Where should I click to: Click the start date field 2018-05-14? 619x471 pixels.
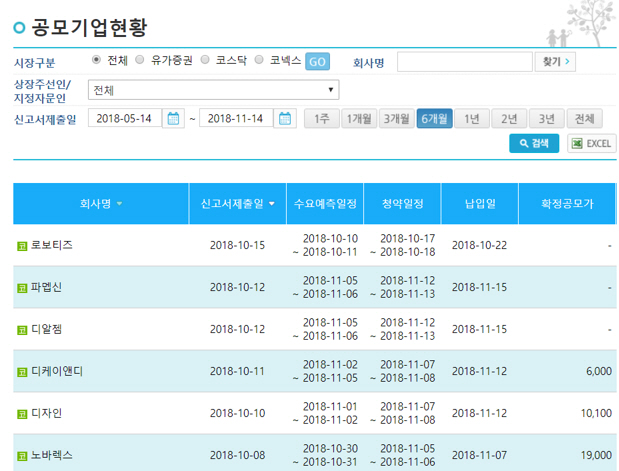125,118
